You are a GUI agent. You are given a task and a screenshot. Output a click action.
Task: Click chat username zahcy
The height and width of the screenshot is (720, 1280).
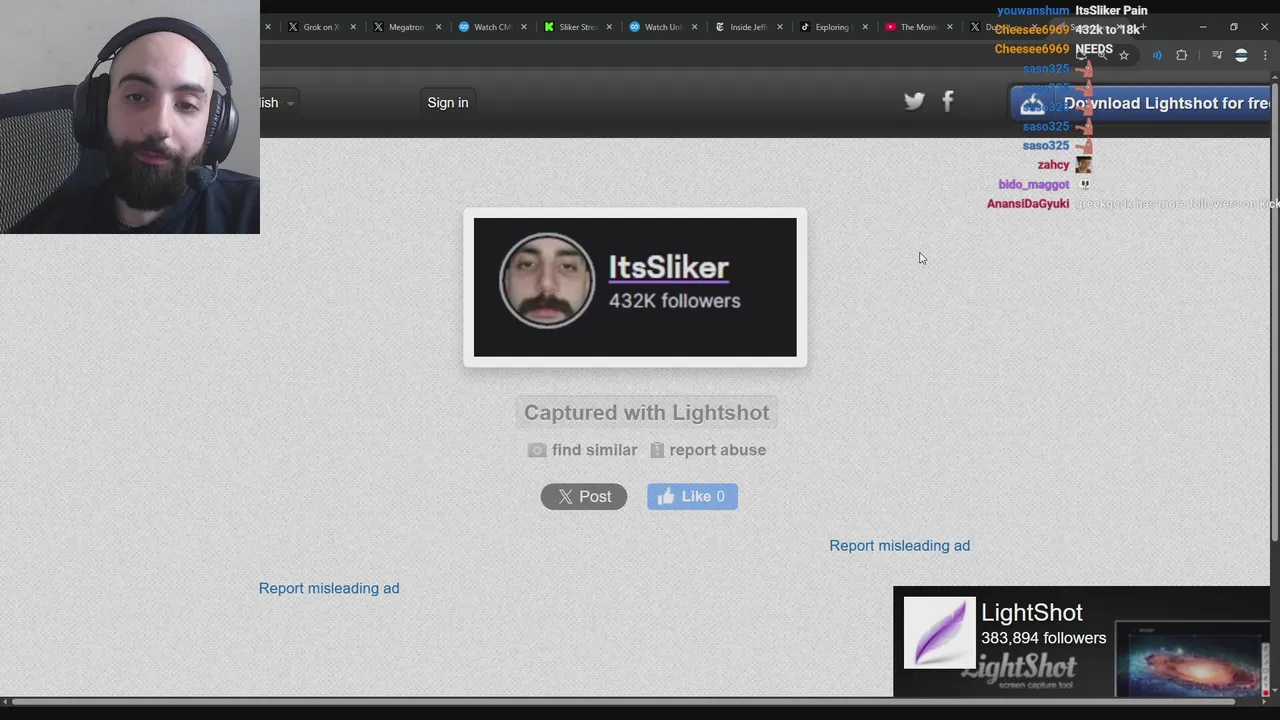pos(1053,165)
